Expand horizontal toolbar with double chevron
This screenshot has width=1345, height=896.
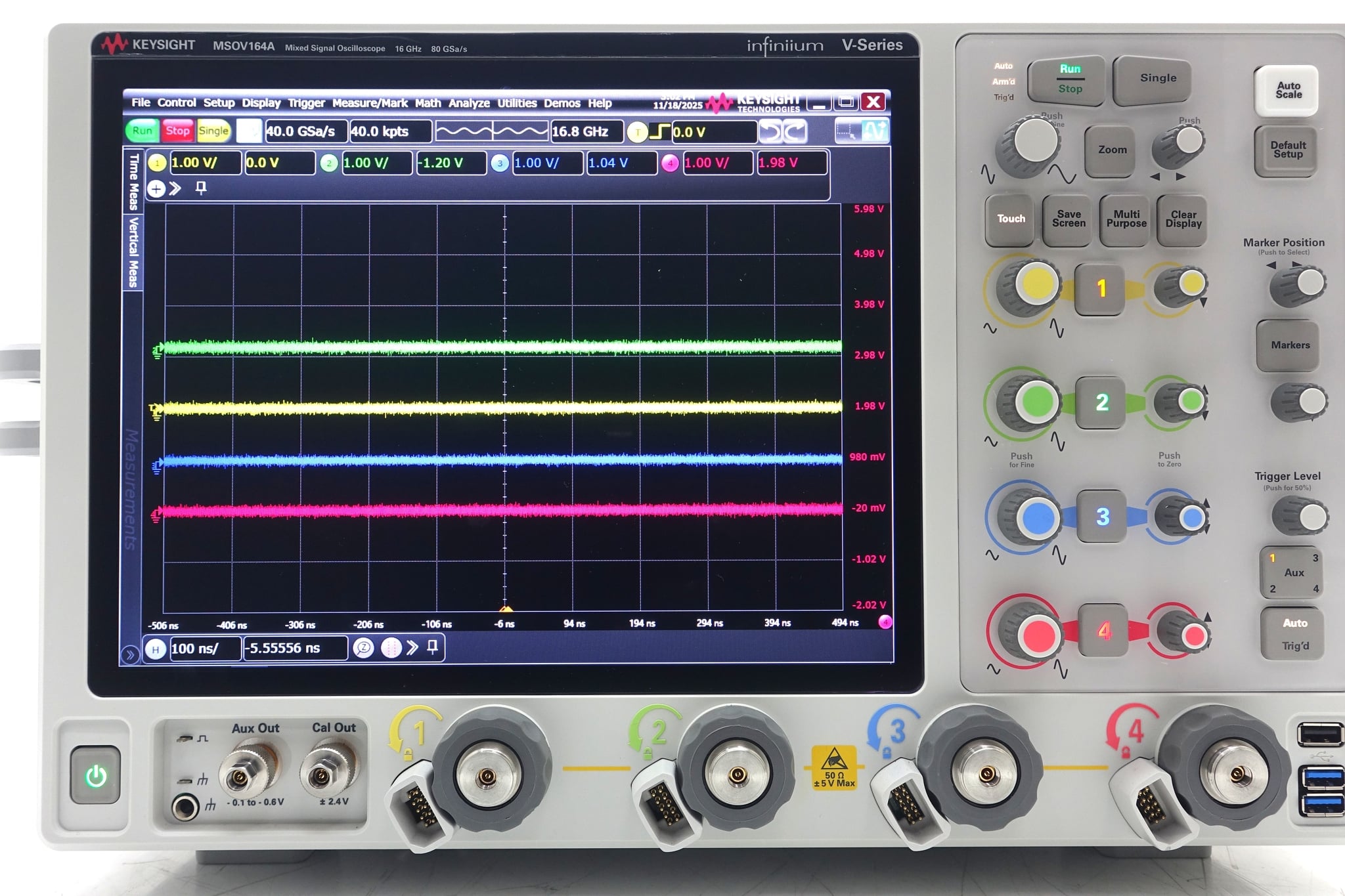[412, 649]
